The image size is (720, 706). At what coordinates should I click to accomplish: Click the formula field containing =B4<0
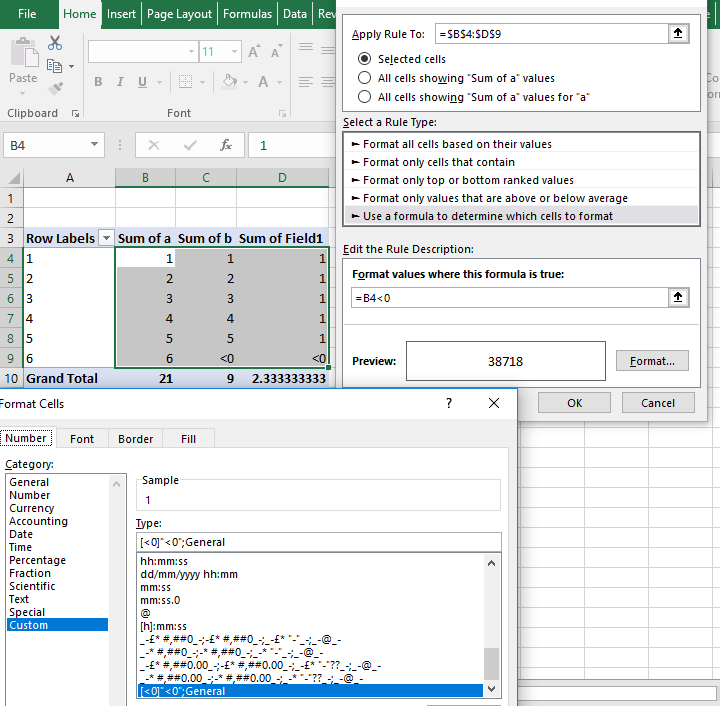pyautogui.click(x=510, y=298)
